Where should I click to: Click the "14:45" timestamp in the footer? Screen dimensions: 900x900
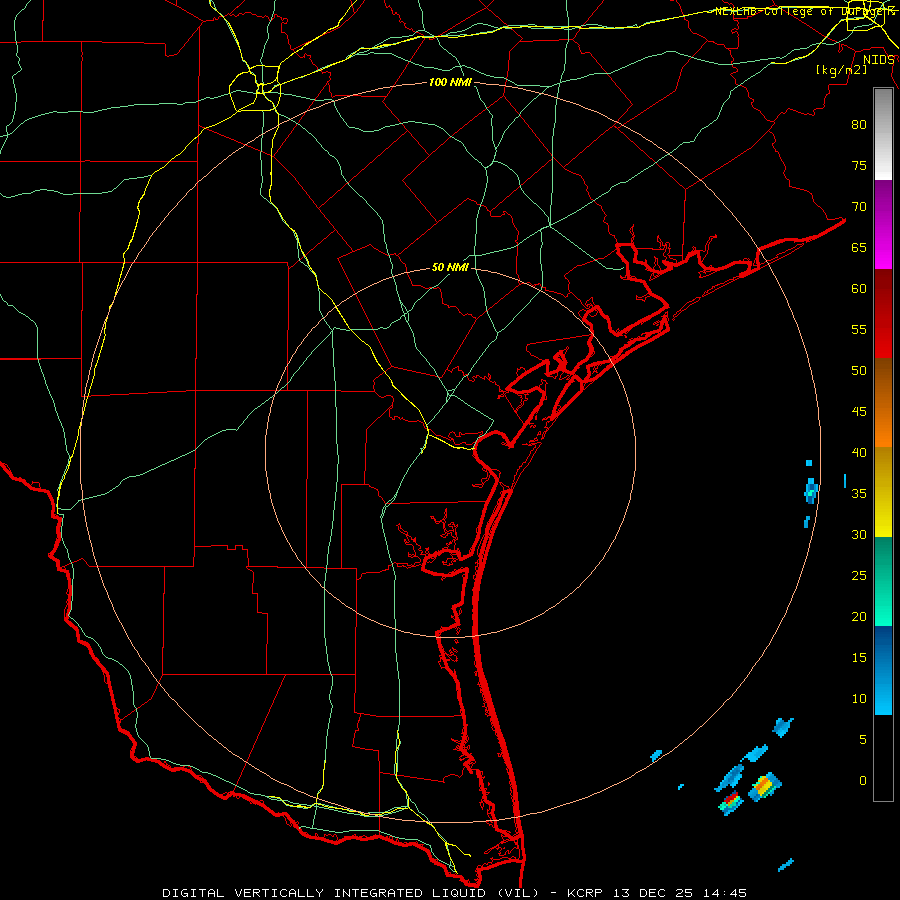723,893
